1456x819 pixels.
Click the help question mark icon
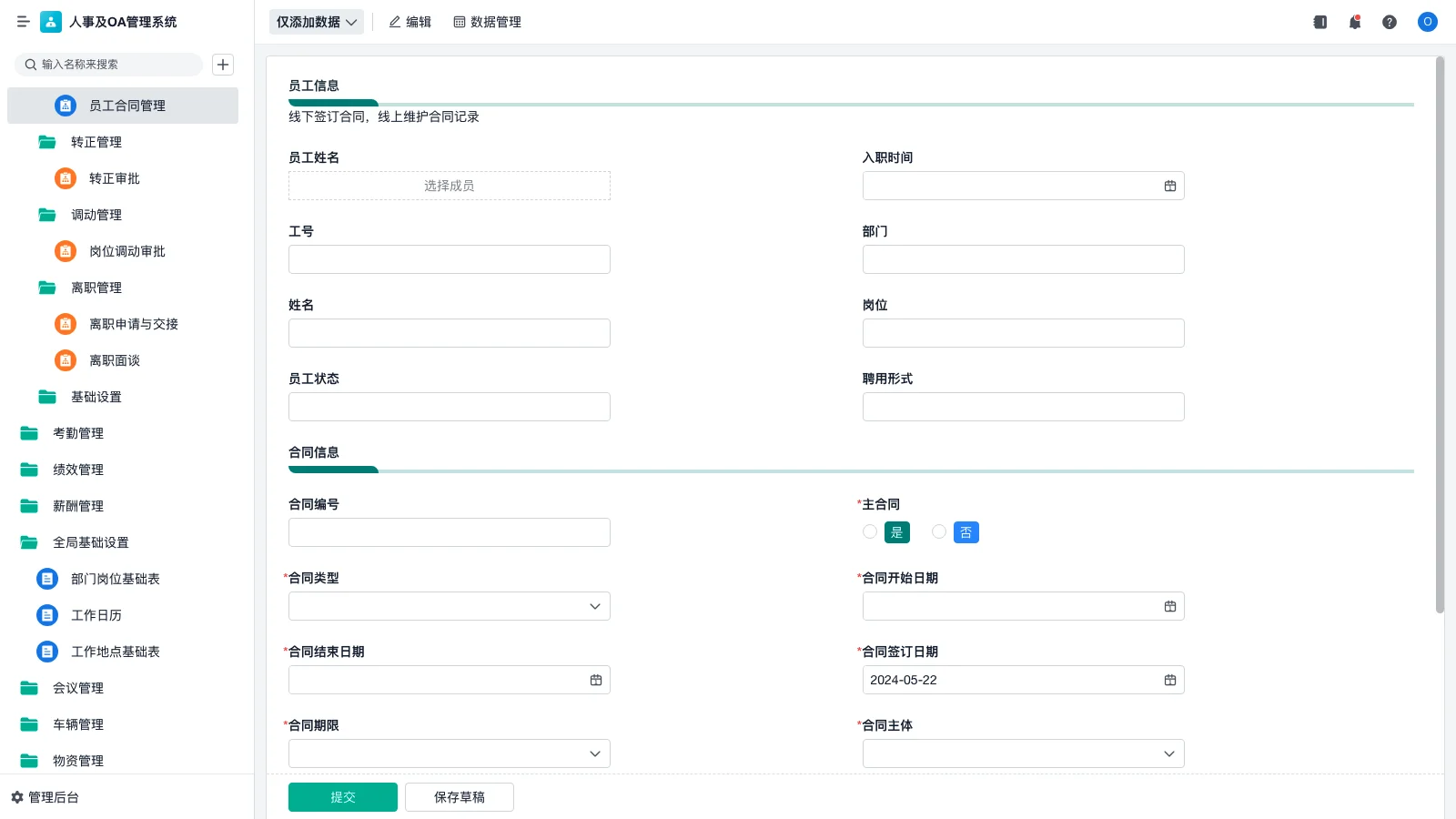(1390, 22)
